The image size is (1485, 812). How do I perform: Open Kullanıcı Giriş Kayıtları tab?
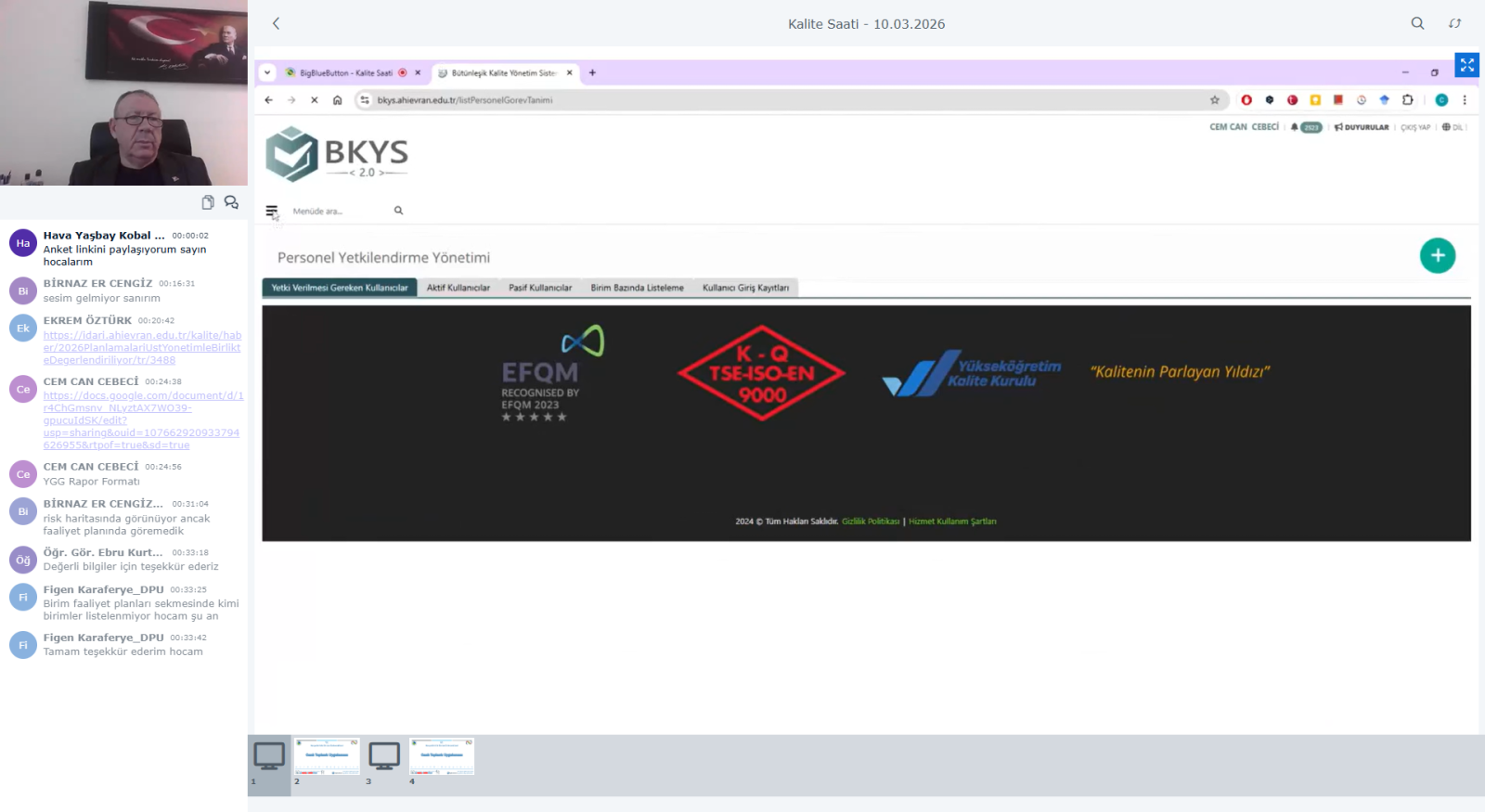pos(745,288)
